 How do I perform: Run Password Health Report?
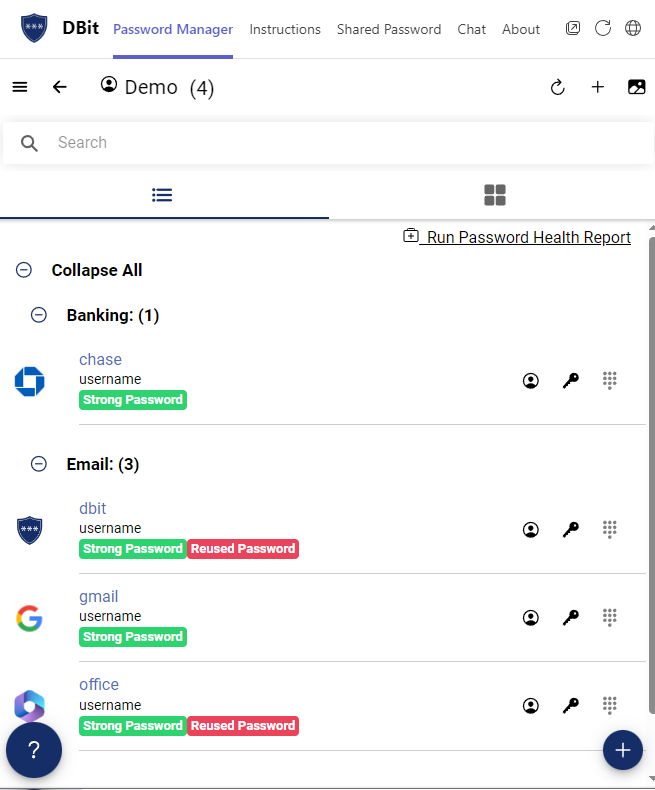pos(517,237)
